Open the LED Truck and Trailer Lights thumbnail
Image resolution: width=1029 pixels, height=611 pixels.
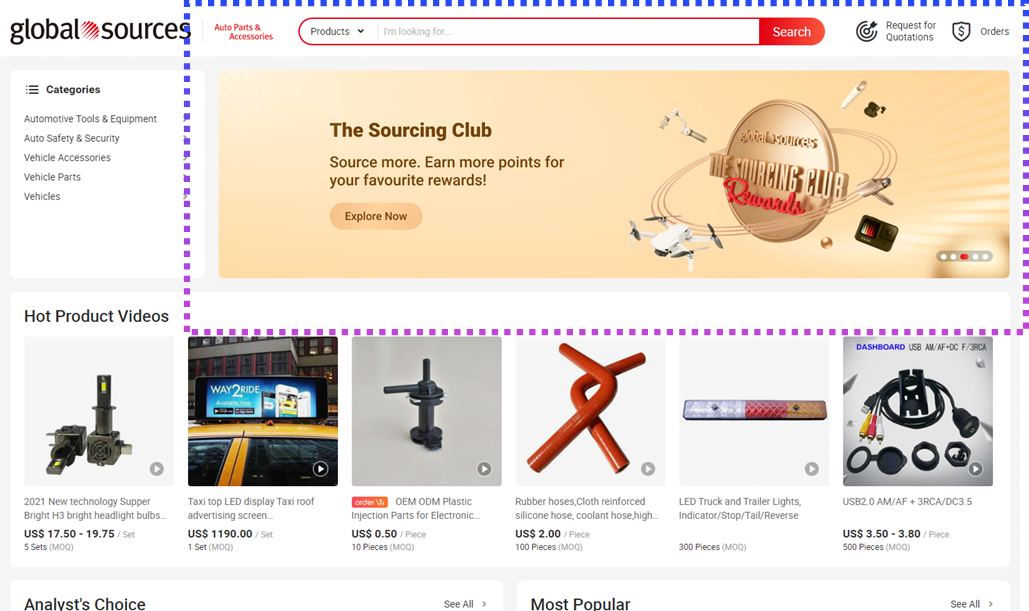pos(754,411)
